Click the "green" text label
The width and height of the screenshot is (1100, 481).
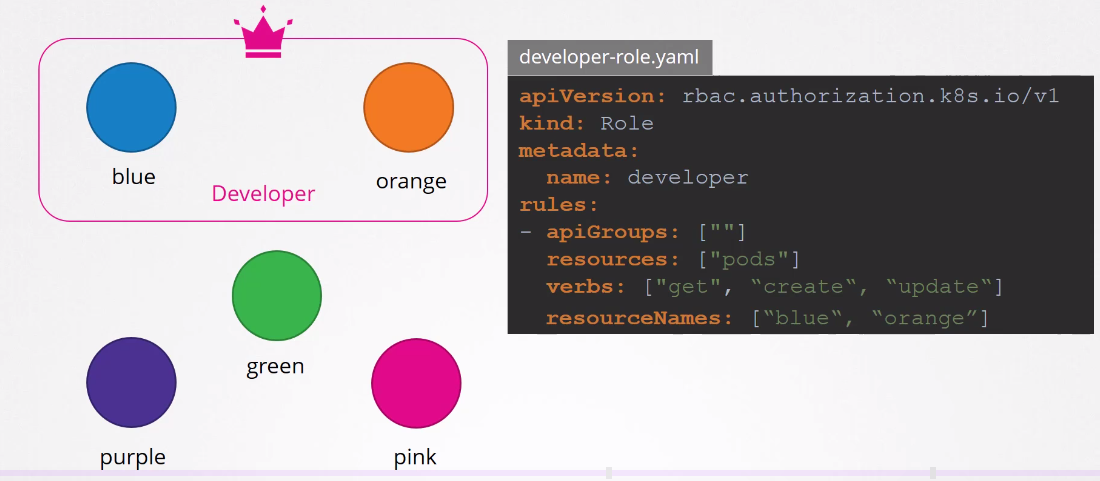[x=275, y=366]
